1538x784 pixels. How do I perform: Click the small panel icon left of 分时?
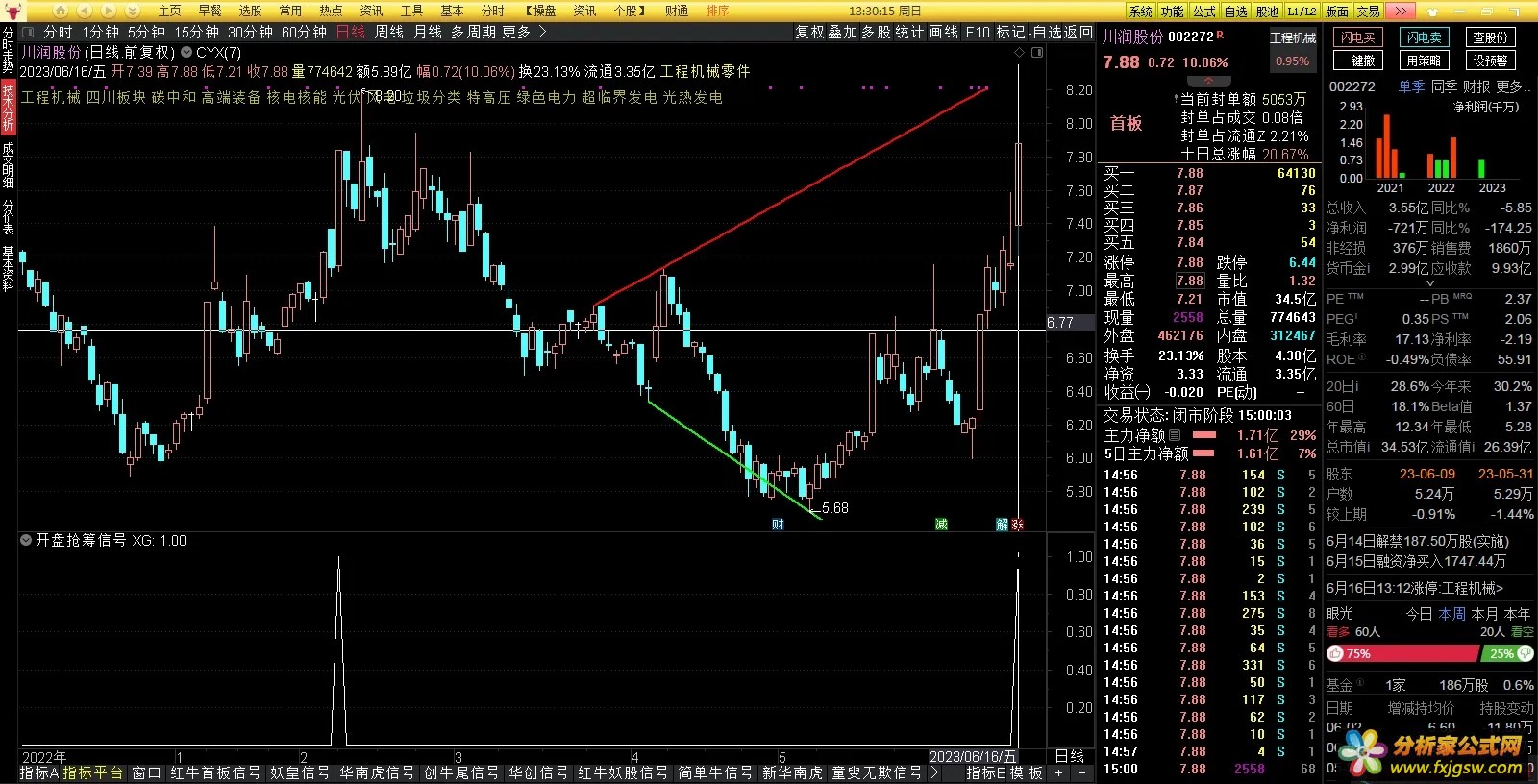(29, 32)
